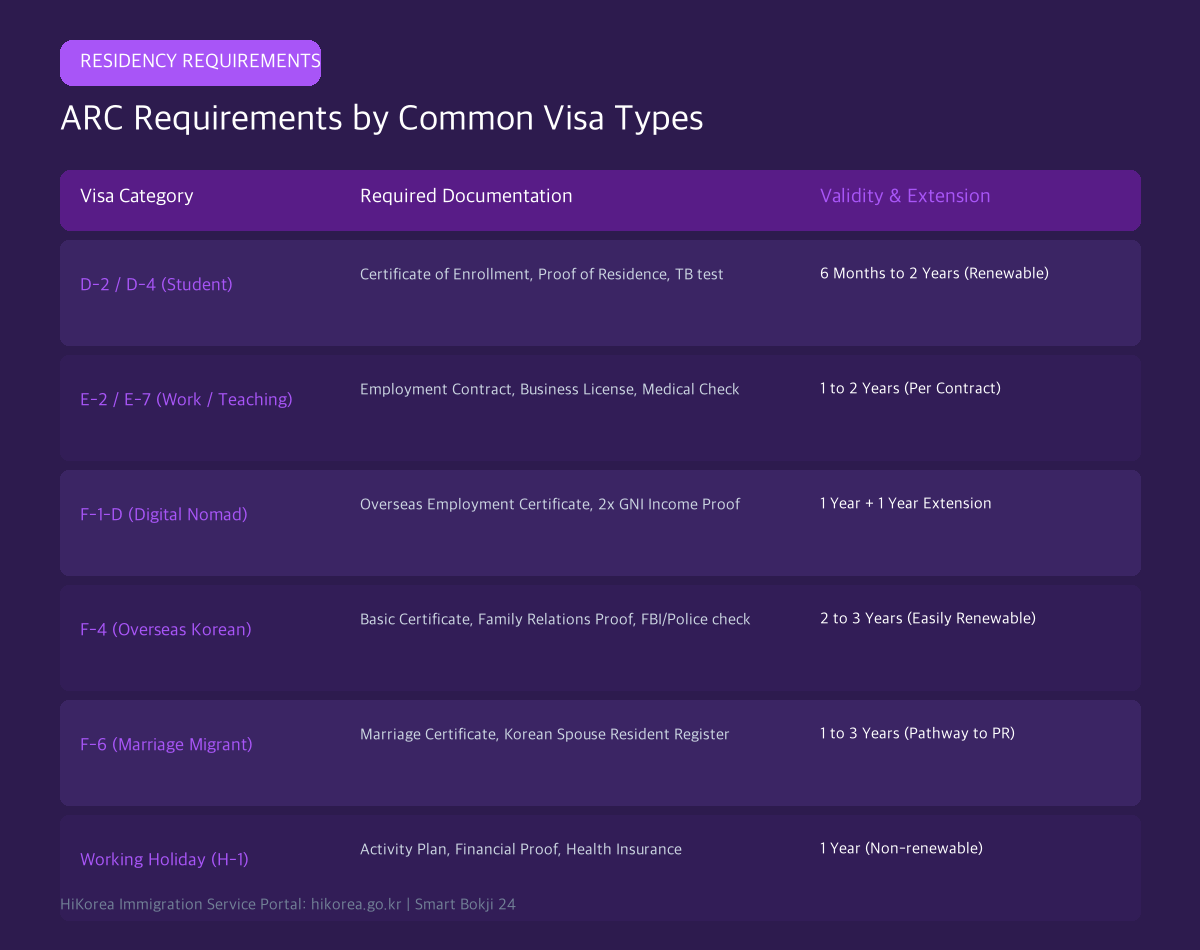Select the F-4 (Overseas Korean) label
This screenshot has height=950, width=1200.
[165, 629]
